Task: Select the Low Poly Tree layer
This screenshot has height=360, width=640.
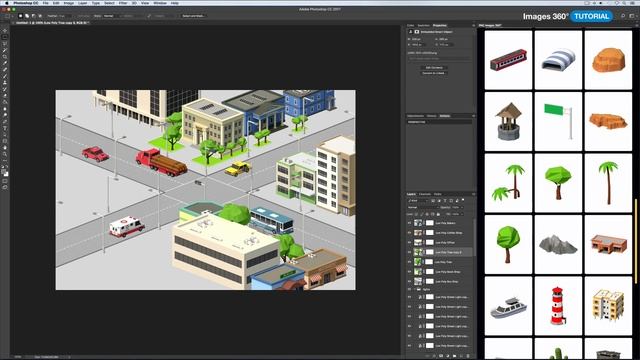Action: click(442, 262)
